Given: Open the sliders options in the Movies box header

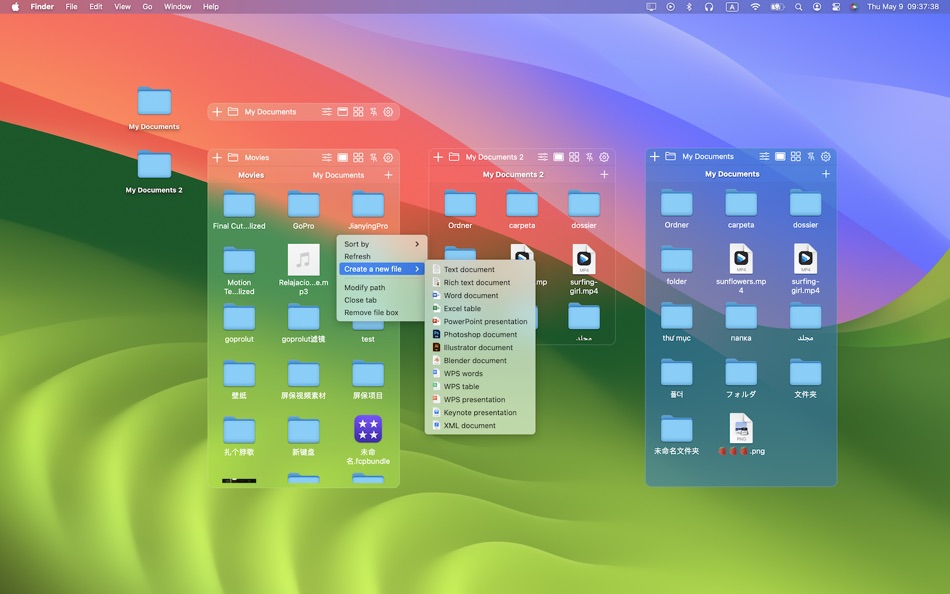Looking at the screenshot, I should point(327,157).
